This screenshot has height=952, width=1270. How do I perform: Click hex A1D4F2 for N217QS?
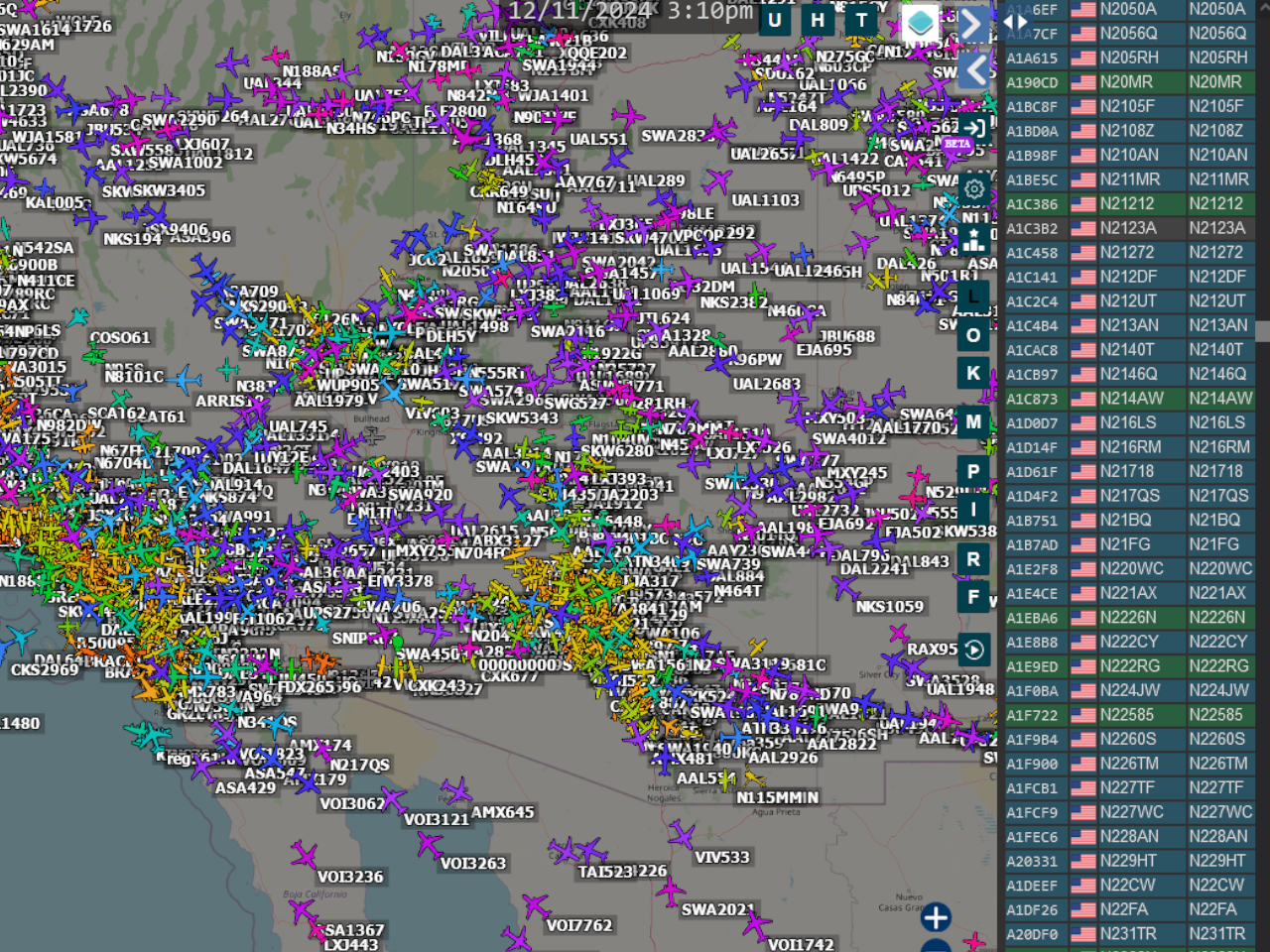click(x=1032, y=497)
